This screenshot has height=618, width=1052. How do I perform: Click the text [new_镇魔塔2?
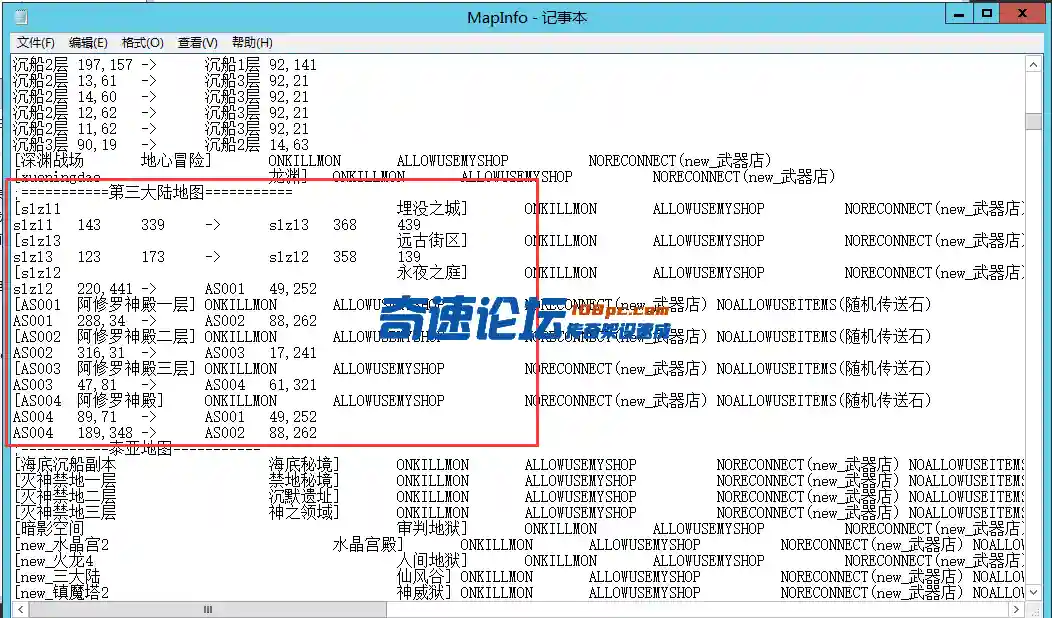(61, 593)
